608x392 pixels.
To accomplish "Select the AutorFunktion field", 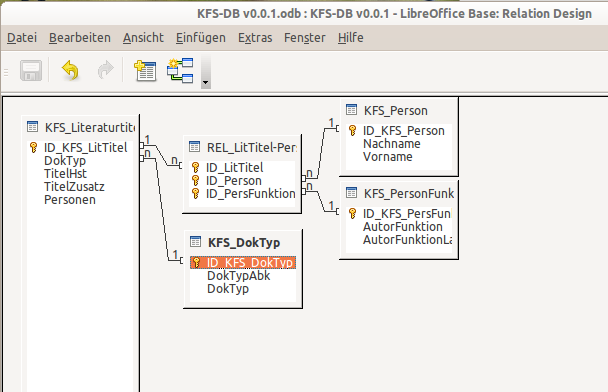I will coord(402,226).
